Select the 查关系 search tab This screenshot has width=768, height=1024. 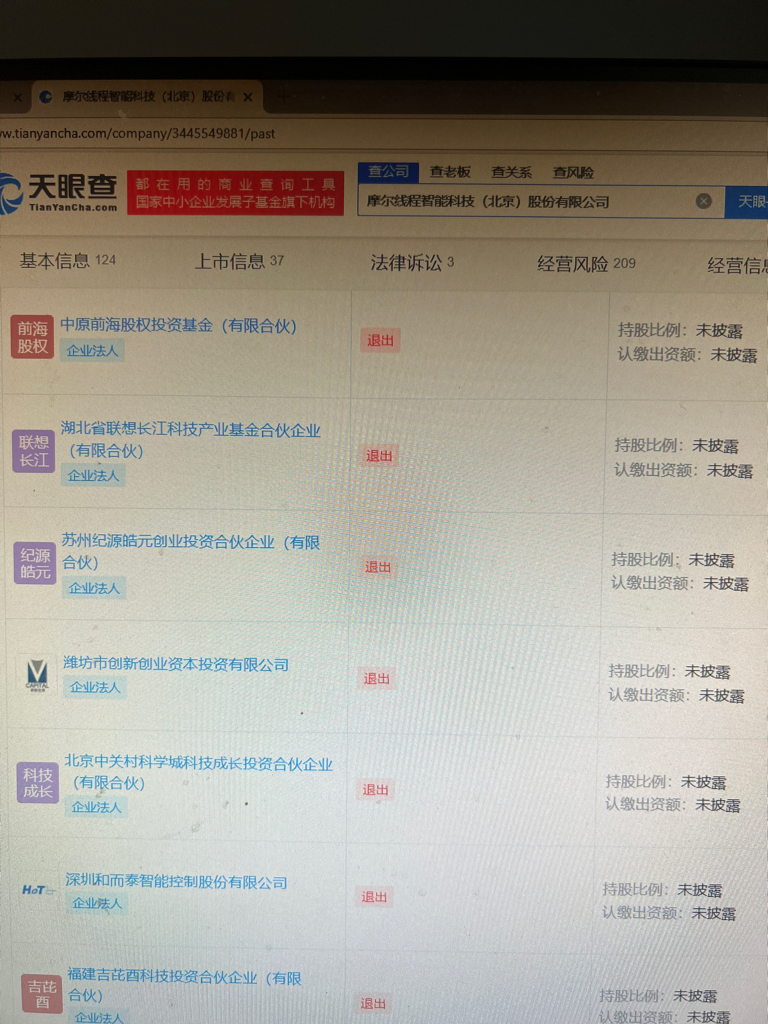(x=511, y=172)
